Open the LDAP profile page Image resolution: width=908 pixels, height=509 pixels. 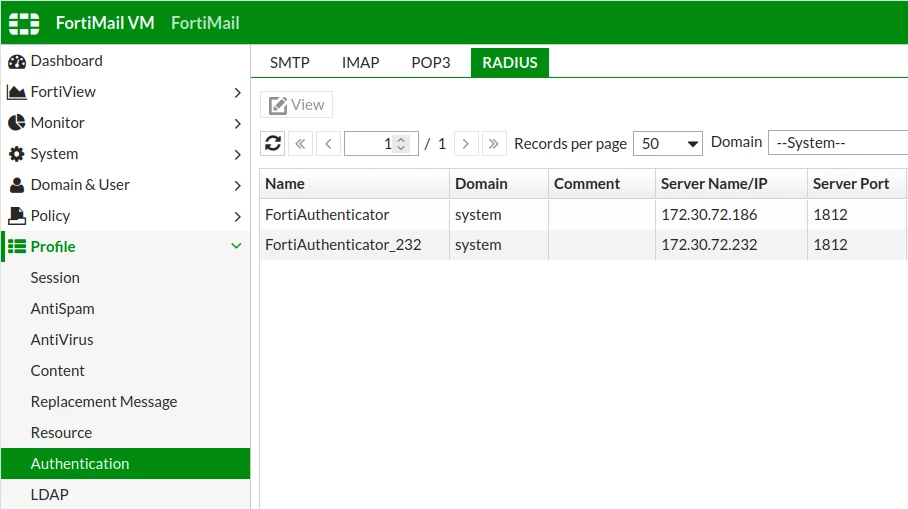50,495
